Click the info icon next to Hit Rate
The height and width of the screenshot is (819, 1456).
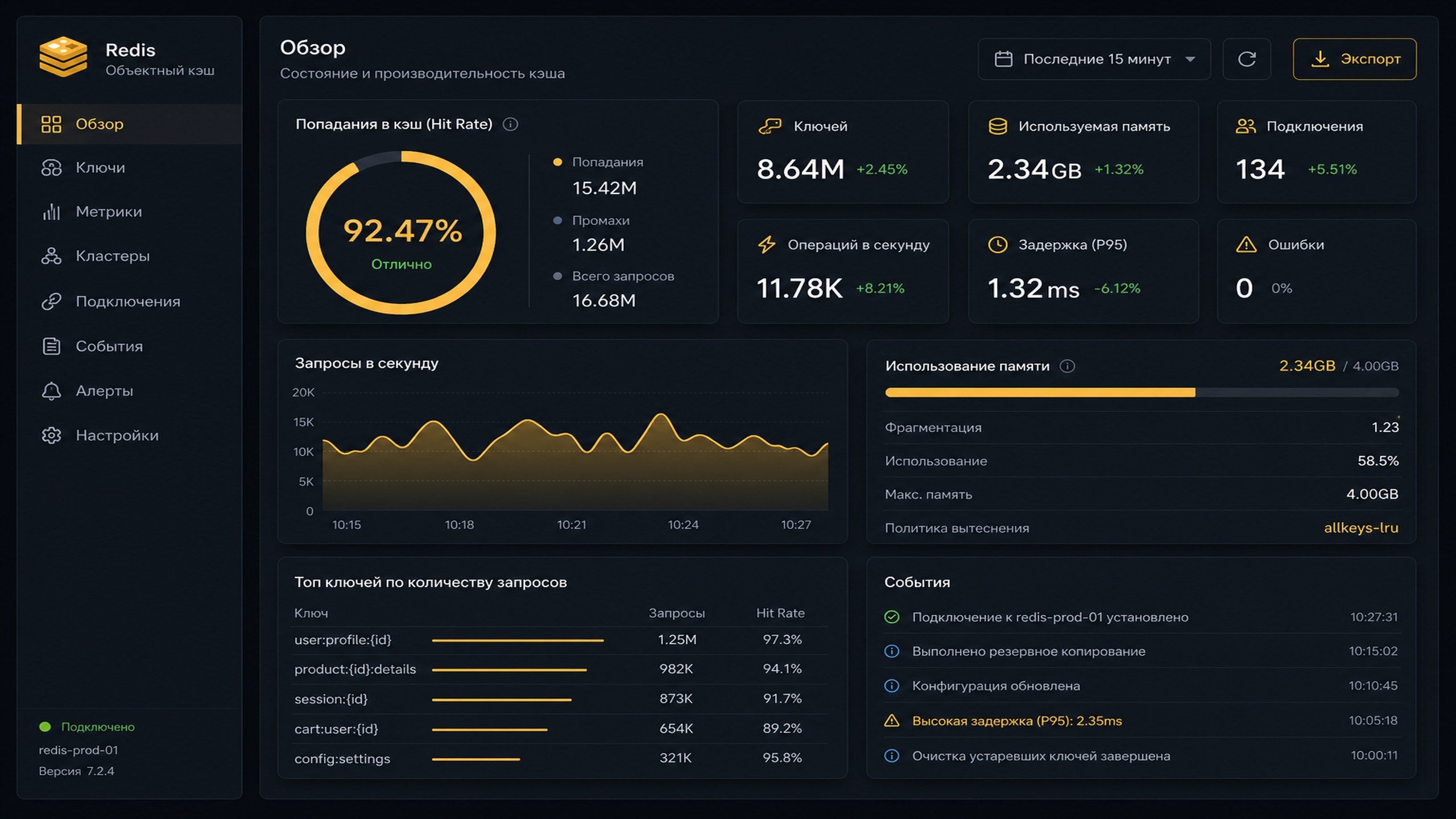coord(510,124)
